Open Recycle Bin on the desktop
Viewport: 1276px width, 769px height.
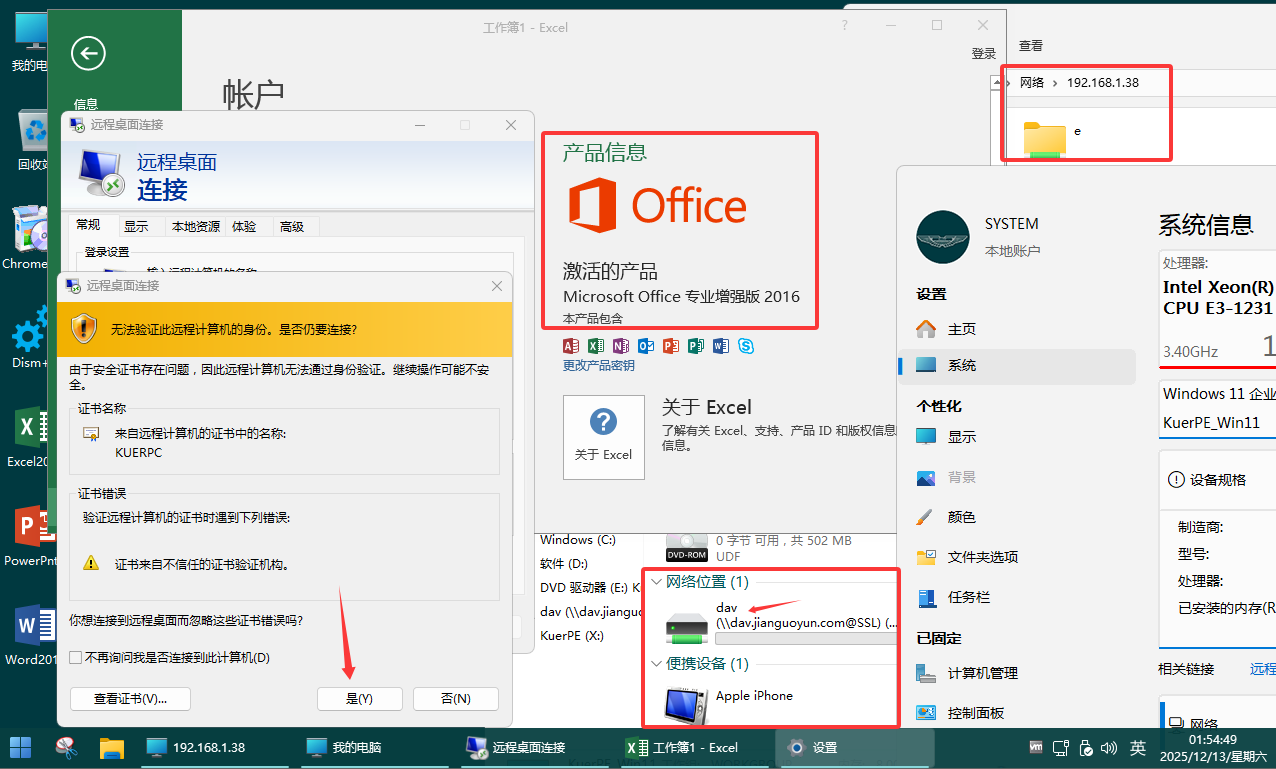point(32,135)
